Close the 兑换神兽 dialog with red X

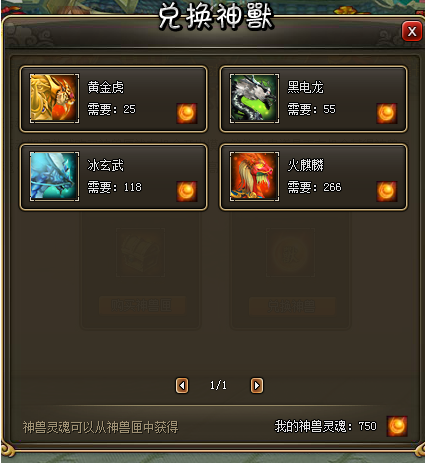[412, 31]
